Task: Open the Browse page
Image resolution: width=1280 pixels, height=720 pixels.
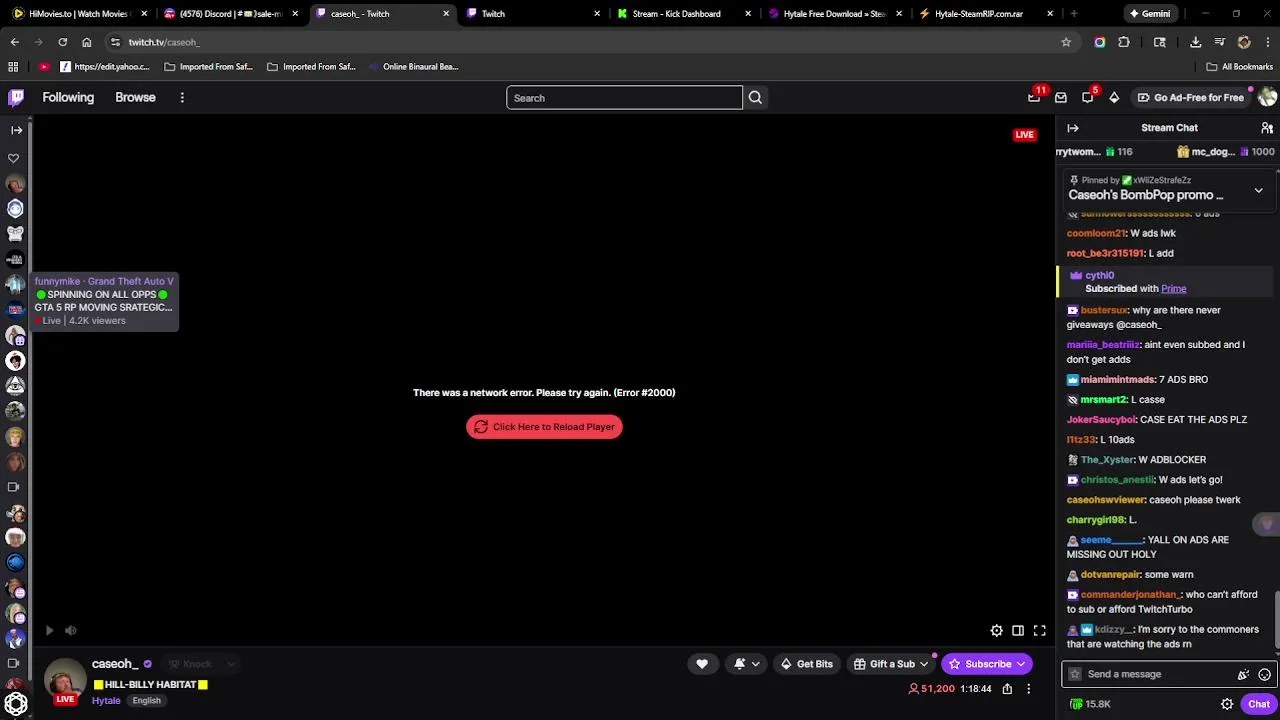Action: (x=135, y=97)
